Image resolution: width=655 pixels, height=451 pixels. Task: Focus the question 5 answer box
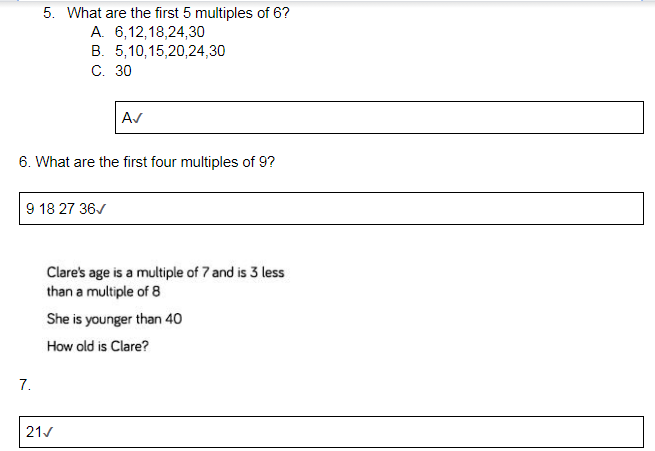[380, 117]
